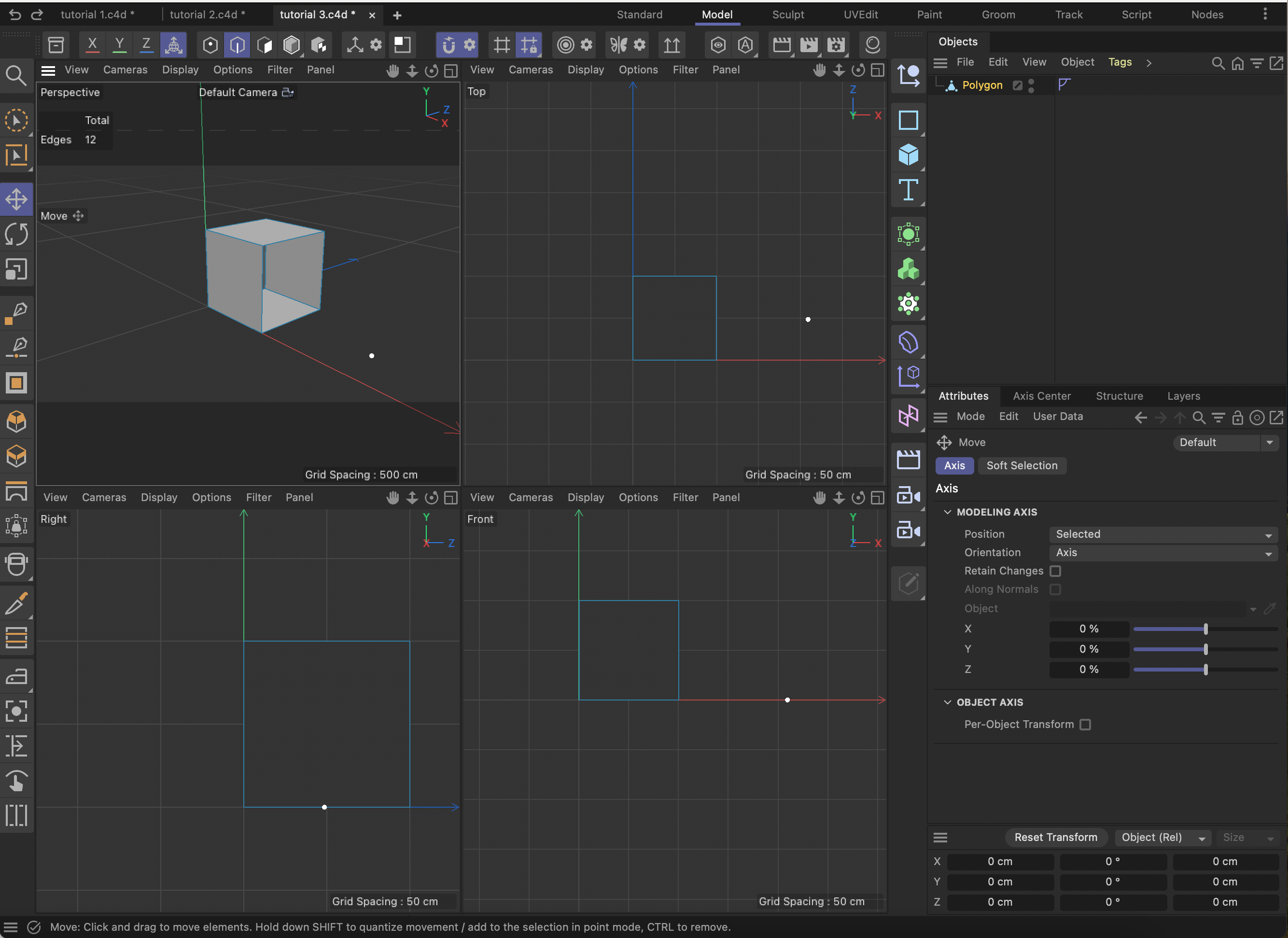Collapse the Modeling Axis section
This screenshot has height=938, width=1288.
(x=947, y=512)
